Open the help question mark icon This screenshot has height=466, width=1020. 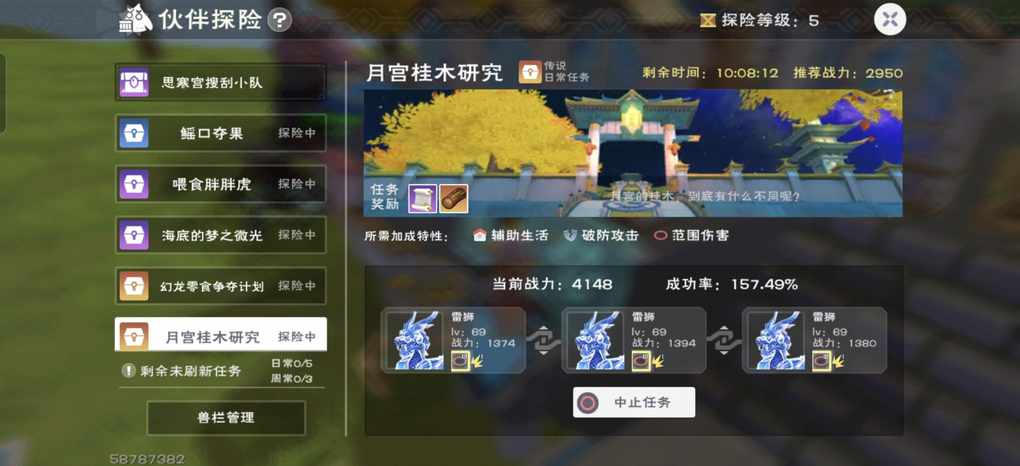(280, 21)
